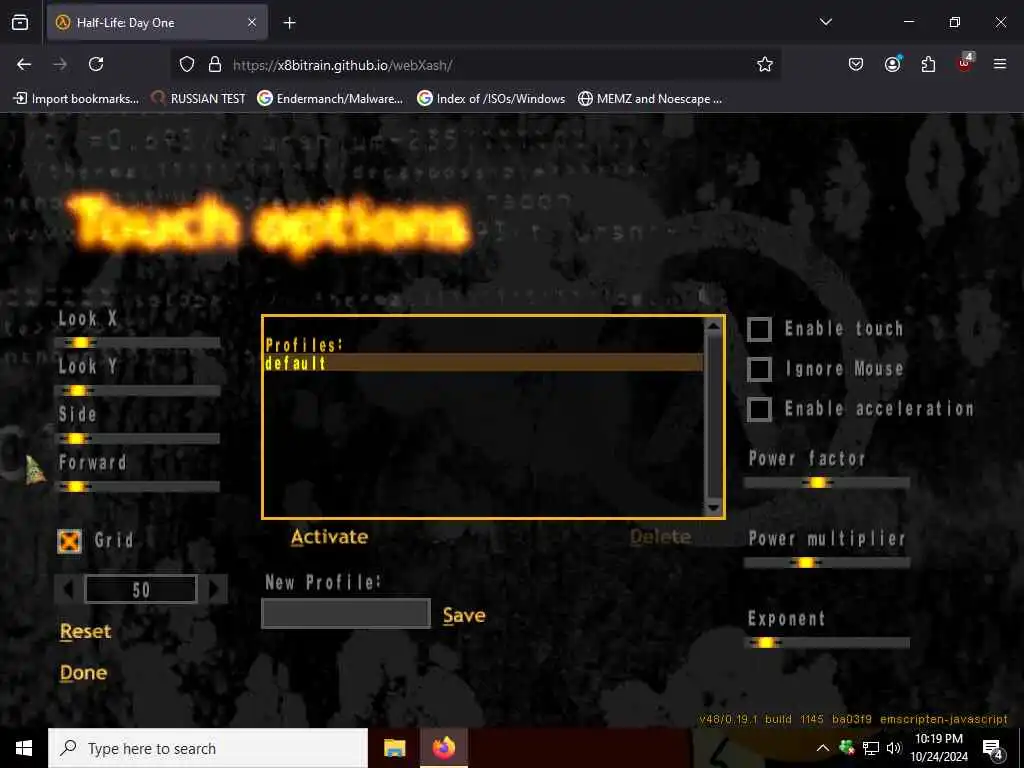This screenshot has height=768, width=1024.
Task: Open Windows Start menu
Action: [x=24, y=748]
